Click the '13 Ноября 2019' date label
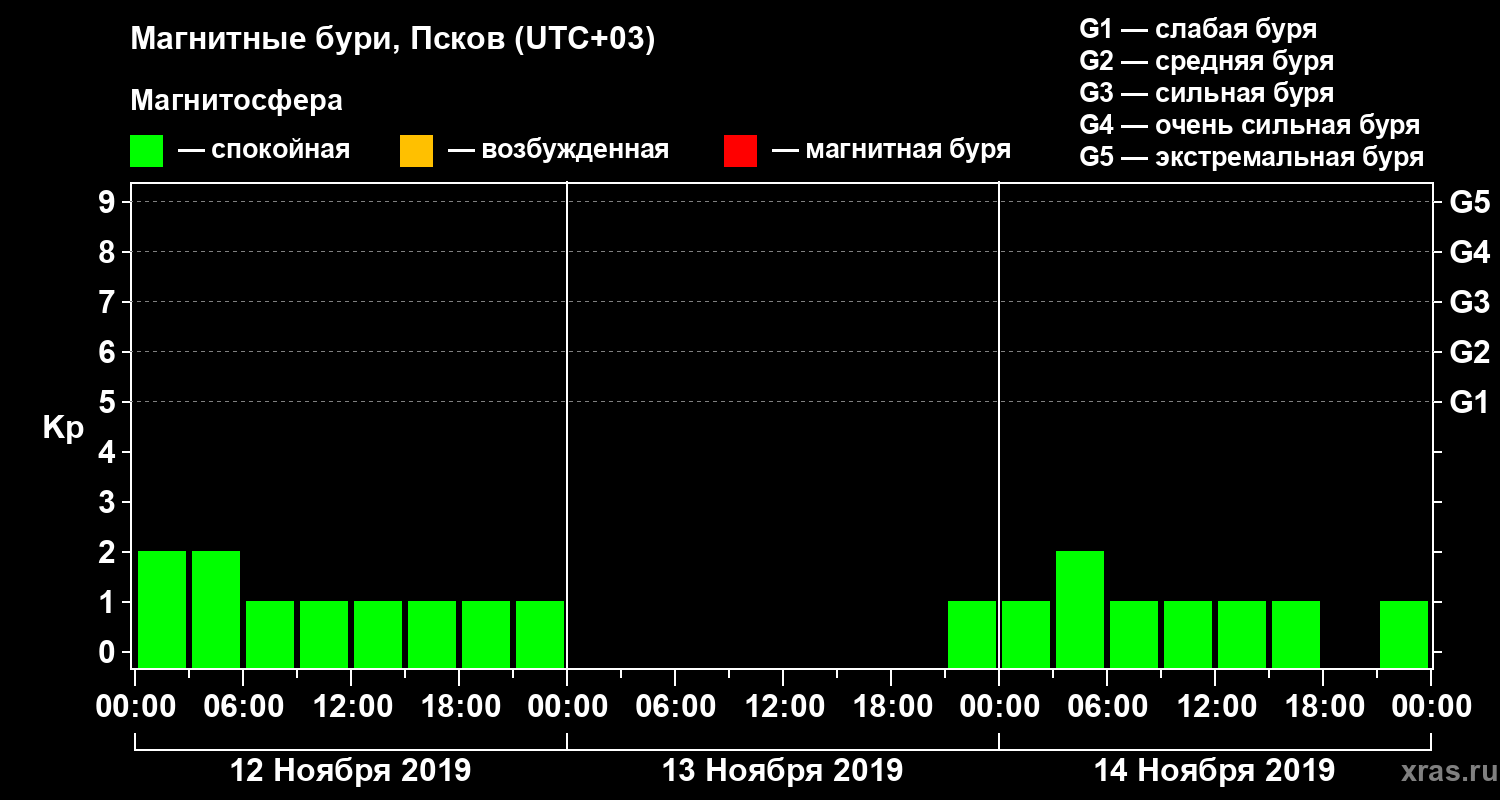This screenshot has width=1500, height=800. point(782,771)
